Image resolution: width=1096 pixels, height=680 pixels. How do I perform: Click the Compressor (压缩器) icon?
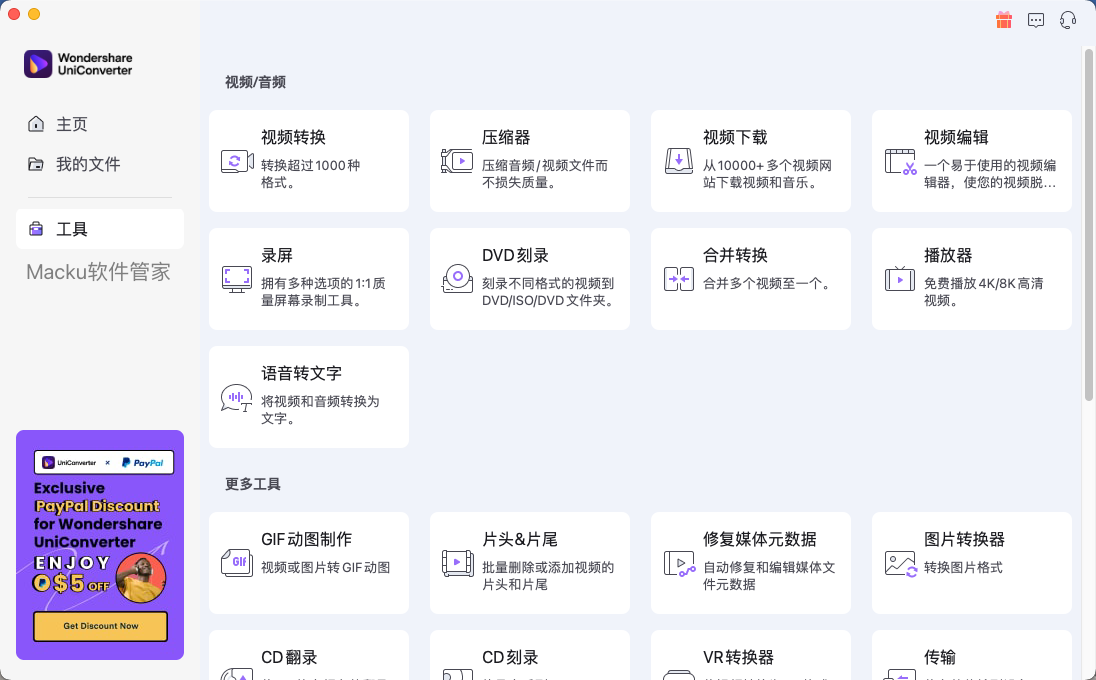click(457, 161)
